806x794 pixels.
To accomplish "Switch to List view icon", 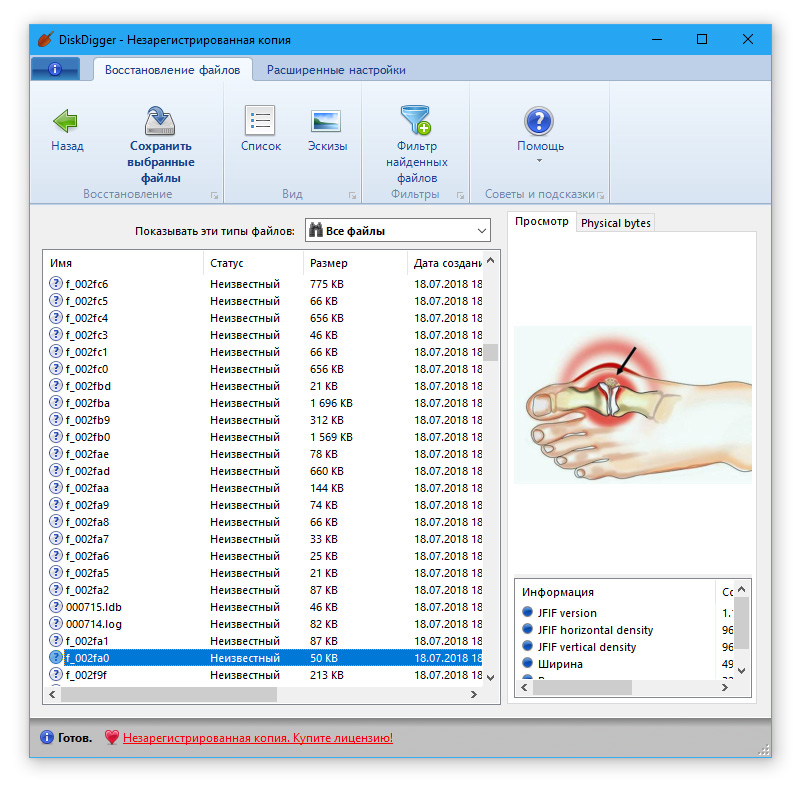I will tap(260, 122).
